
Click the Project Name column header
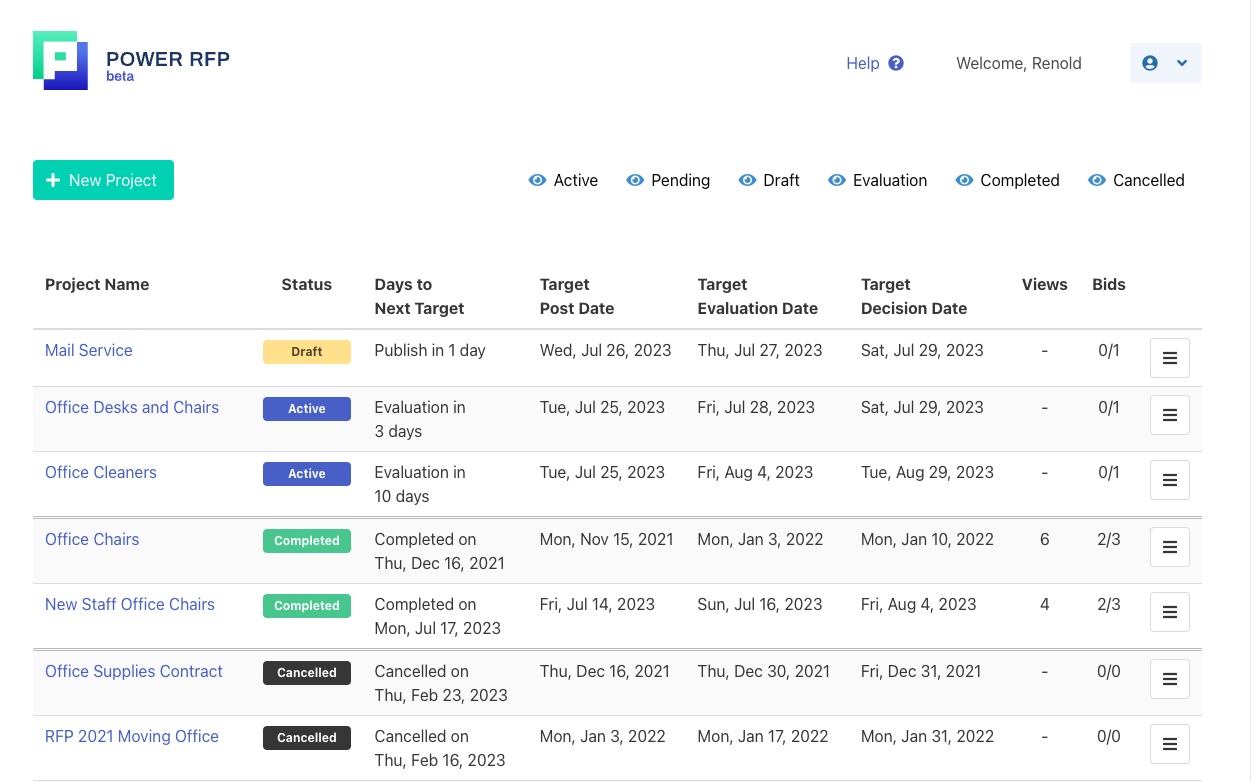97,284
